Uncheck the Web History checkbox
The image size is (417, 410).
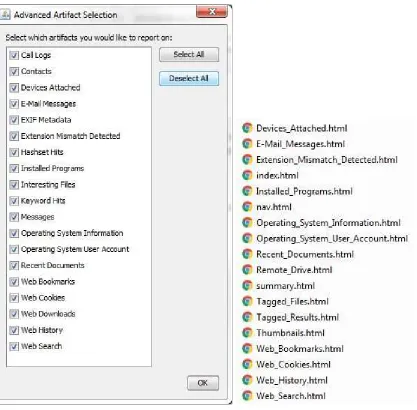pos(14,330)
